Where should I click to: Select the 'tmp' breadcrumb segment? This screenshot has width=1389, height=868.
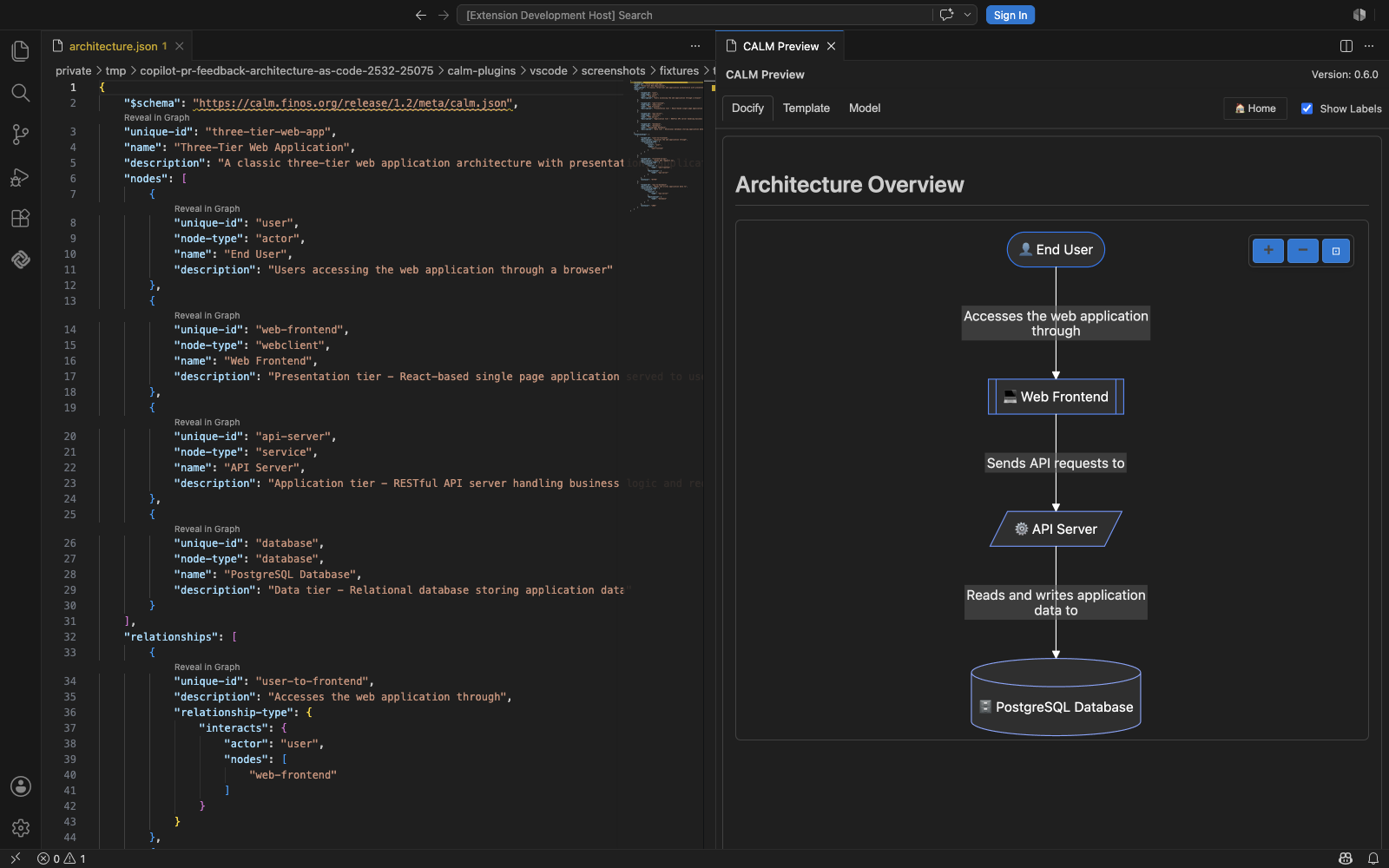click(x=115, y=71)
